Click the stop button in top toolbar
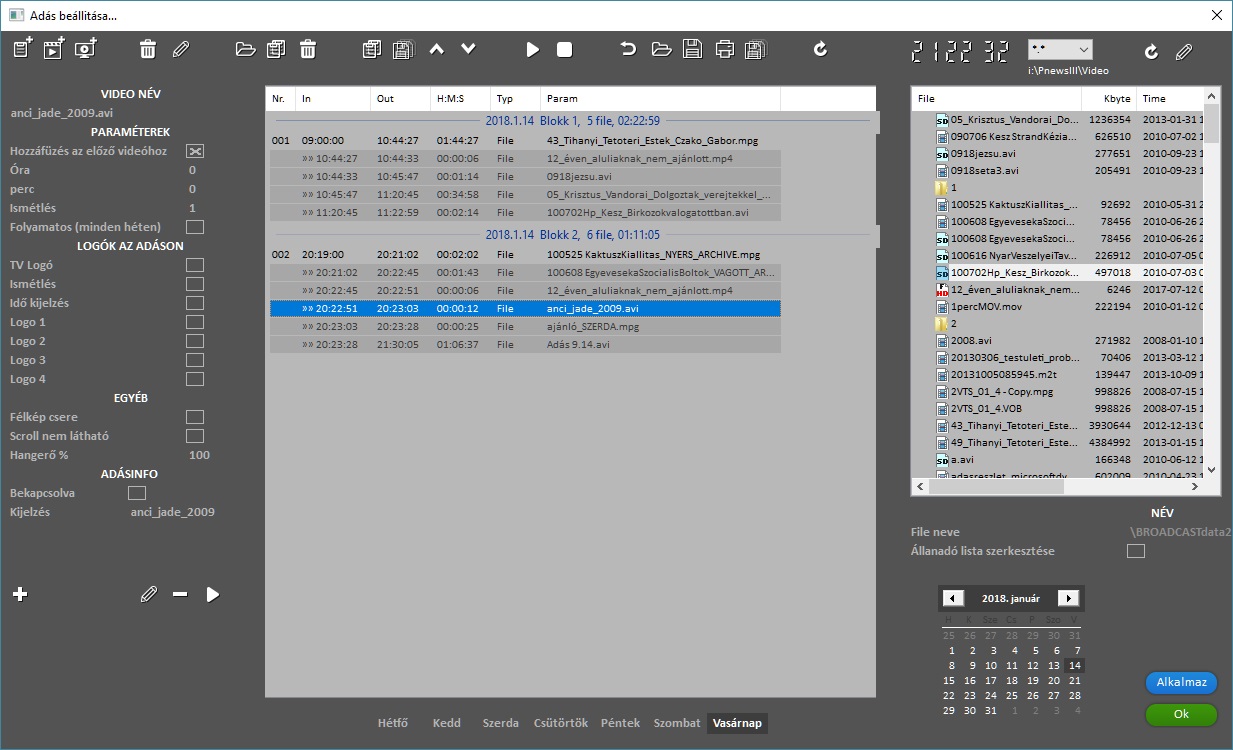The width and height of the screenshot is (1233, 750). (x=564, y=49)
